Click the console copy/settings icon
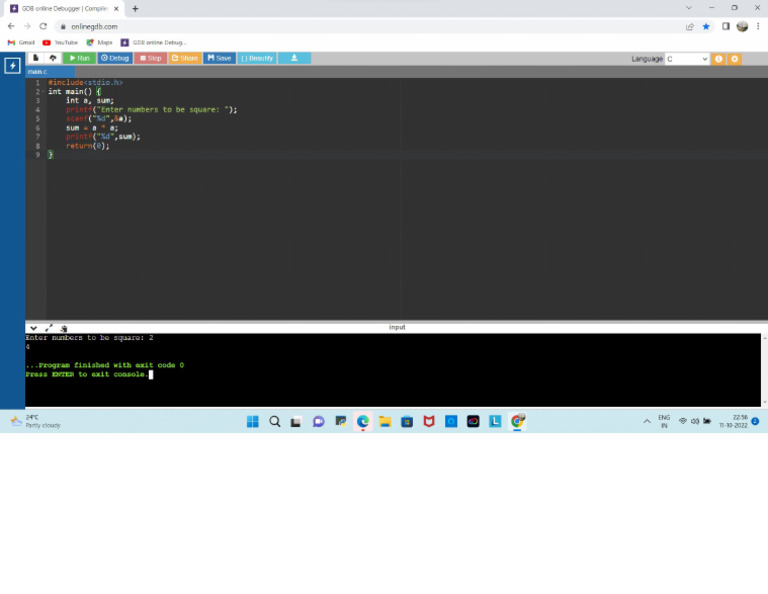 pos(64,328)
